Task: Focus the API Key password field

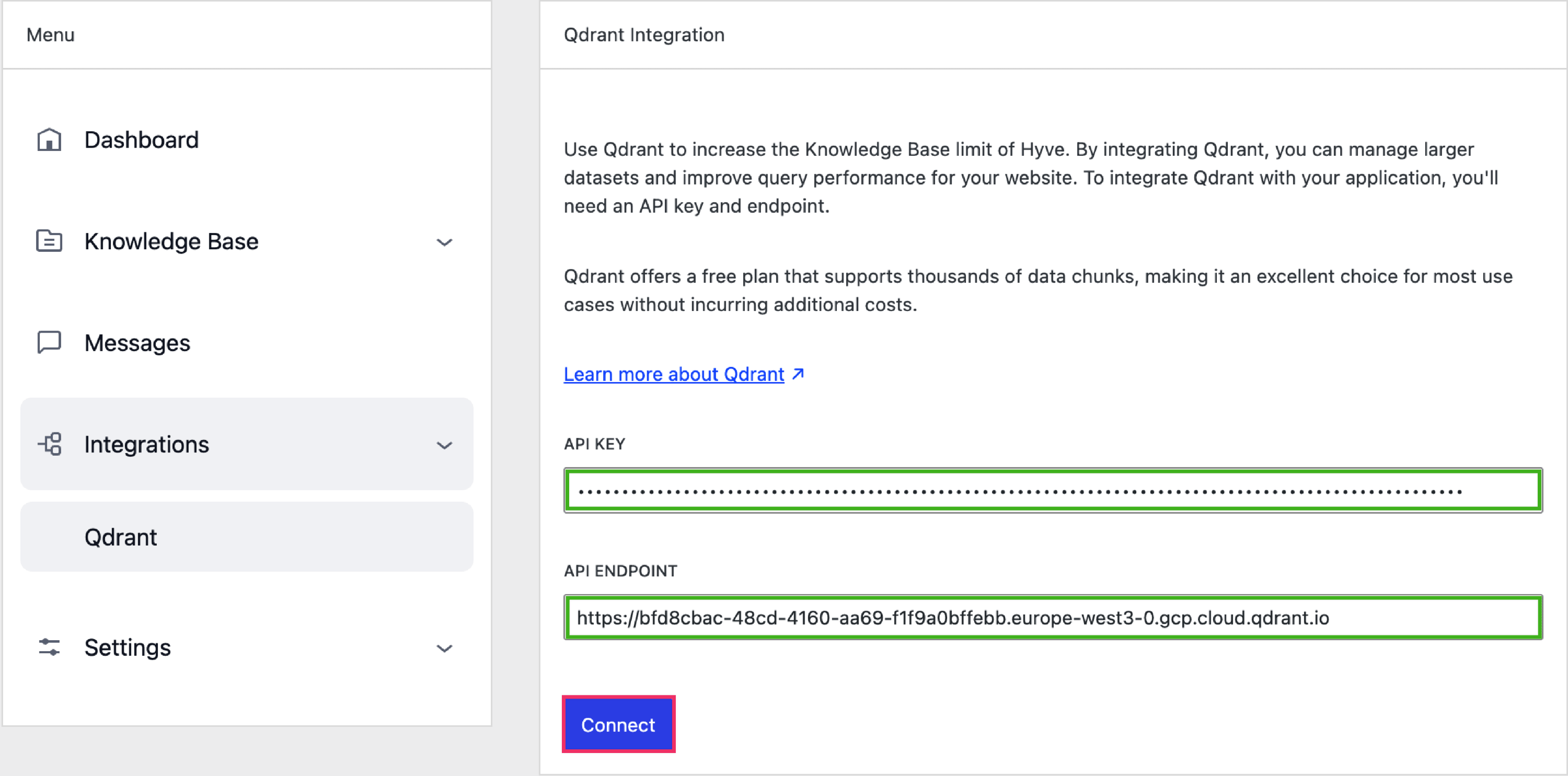Action: click(x=1053, y=491)
